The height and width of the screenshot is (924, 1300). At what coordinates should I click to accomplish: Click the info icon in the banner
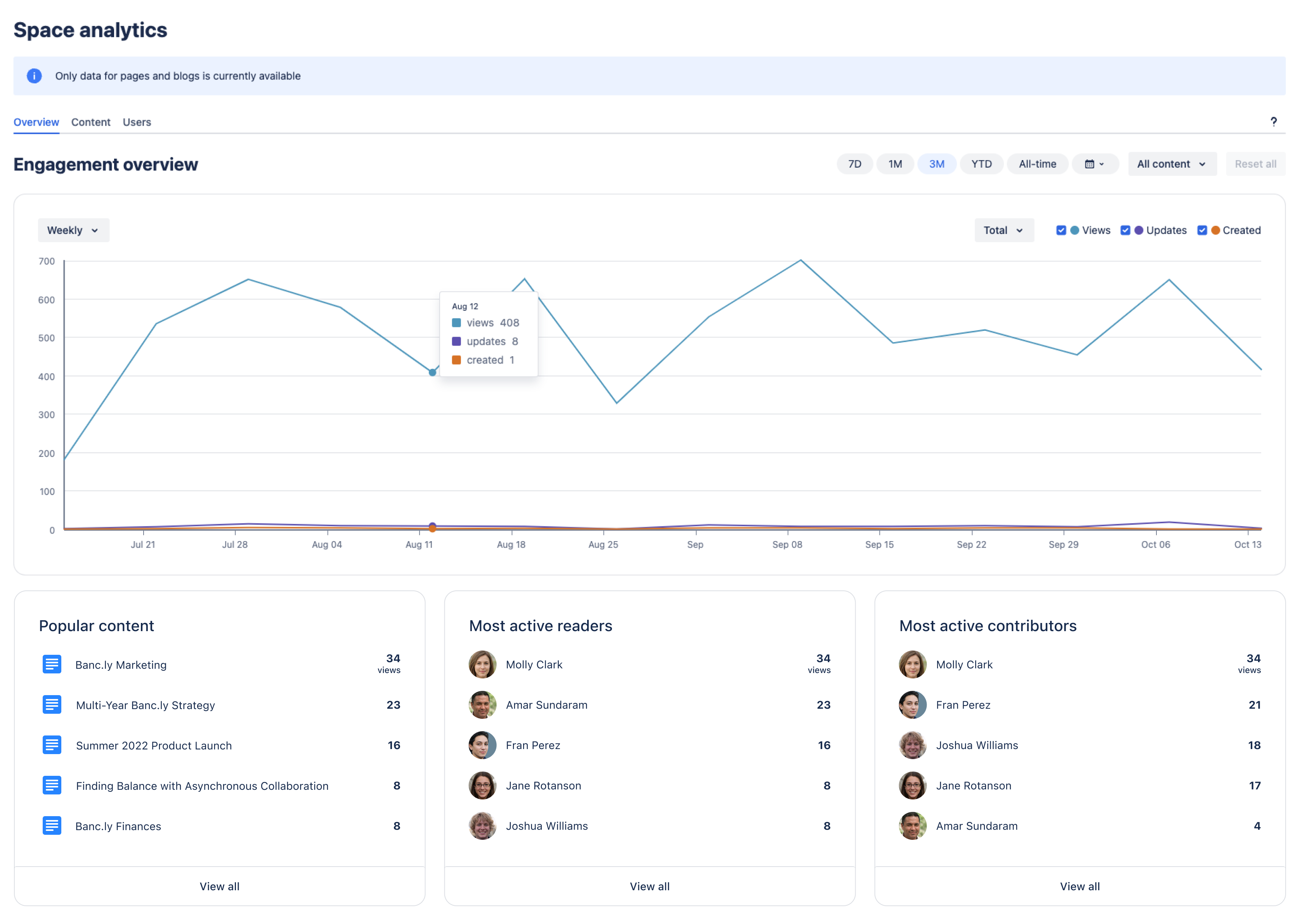(x=34, y=76)
